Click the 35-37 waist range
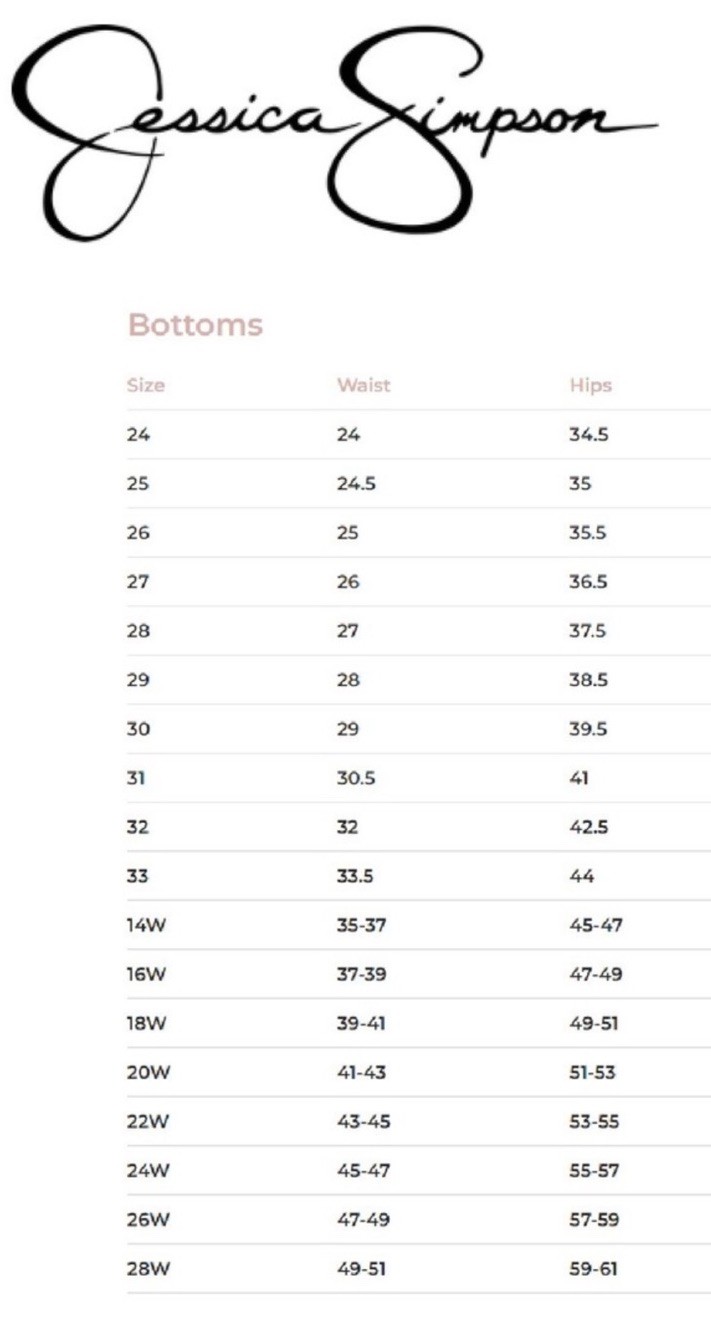Viewport: 711px width, 1324px height. point(361,925)
